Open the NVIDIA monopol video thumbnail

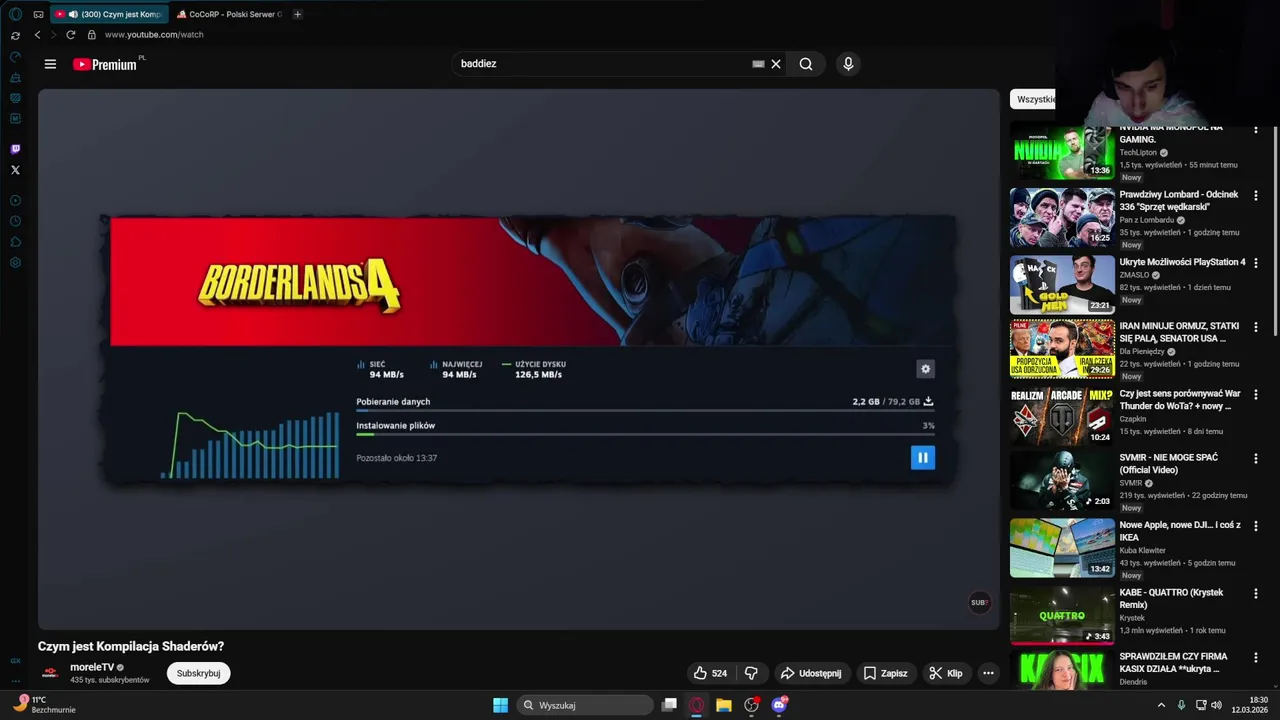click(1062, 151)
